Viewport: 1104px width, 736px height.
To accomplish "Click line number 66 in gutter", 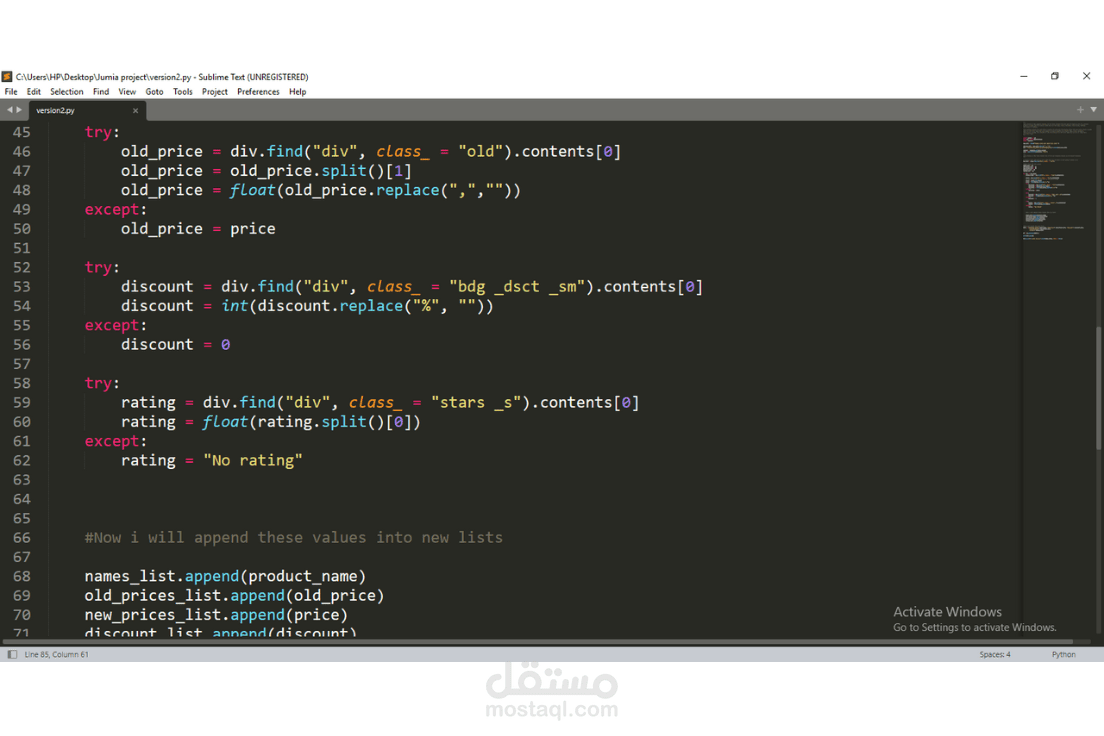I will pos(22,538).
